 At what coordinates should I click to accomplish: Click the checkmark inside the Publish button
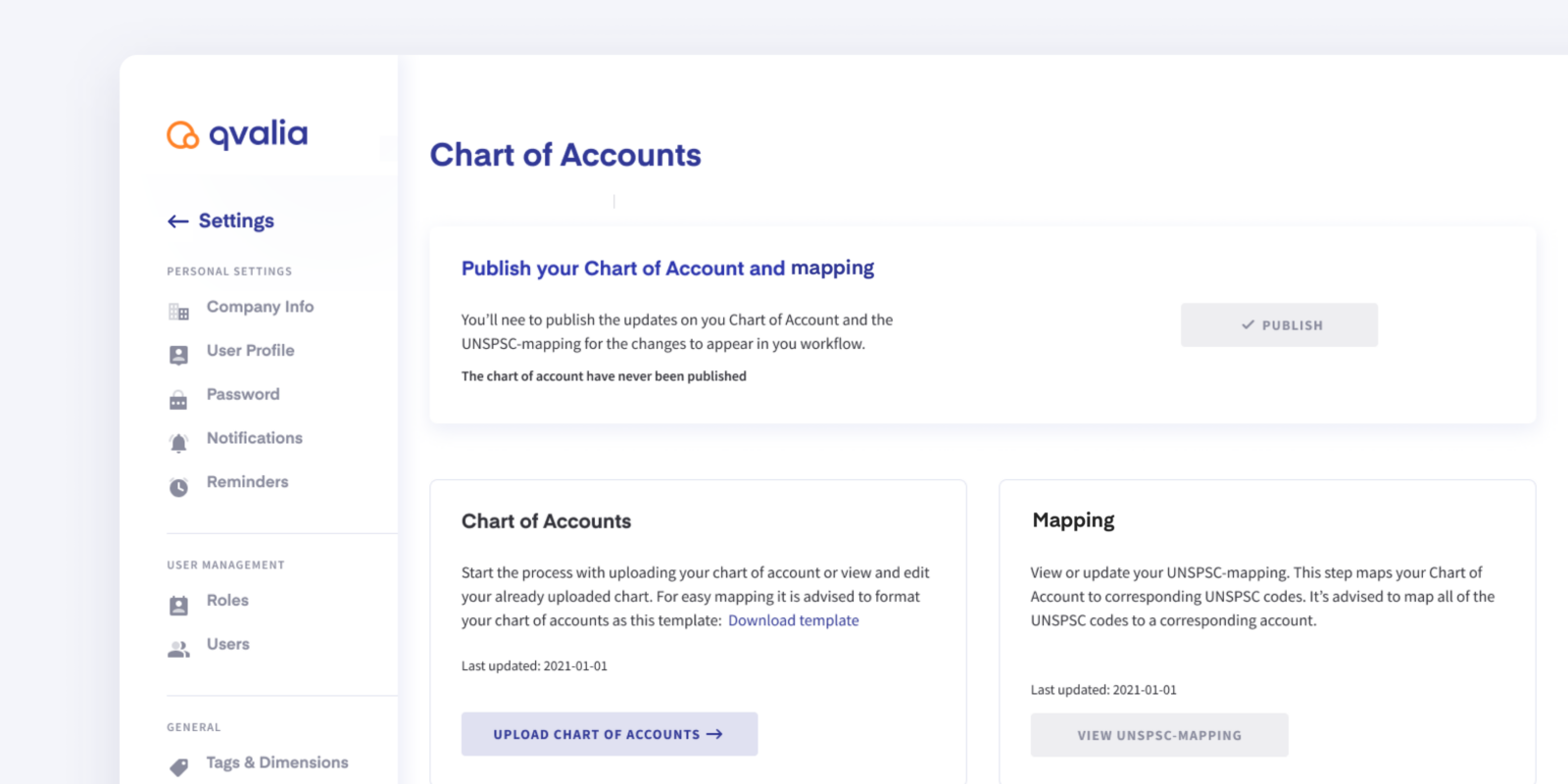(x=1247, y=324)
